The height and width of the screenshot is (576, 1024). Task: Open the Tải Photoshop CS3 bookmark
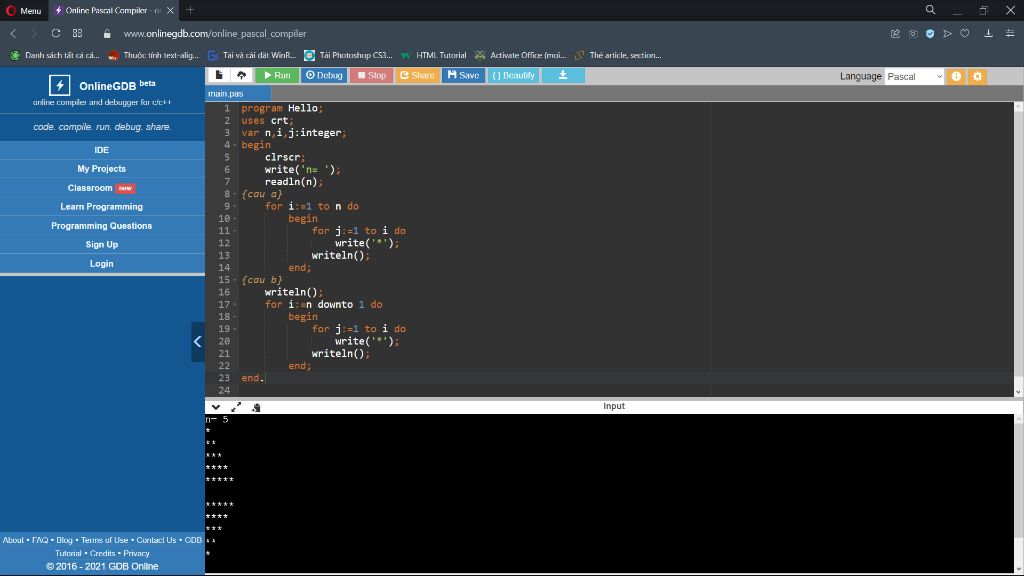click(x=349, y=56)
